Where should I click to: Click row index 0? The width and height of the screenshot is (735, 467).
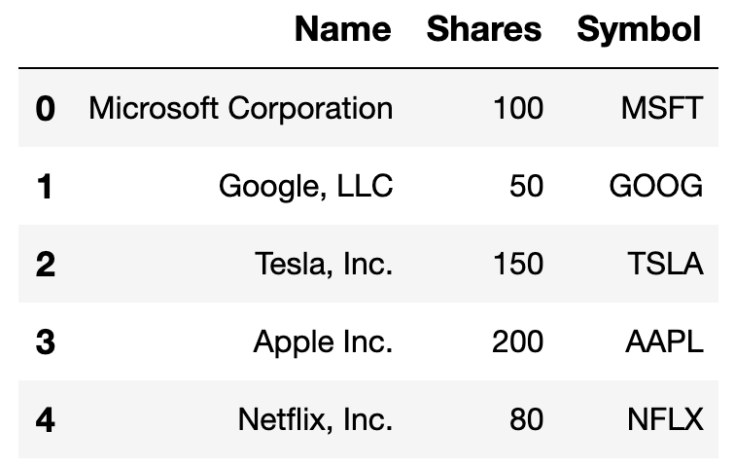(x=46, y=109)
